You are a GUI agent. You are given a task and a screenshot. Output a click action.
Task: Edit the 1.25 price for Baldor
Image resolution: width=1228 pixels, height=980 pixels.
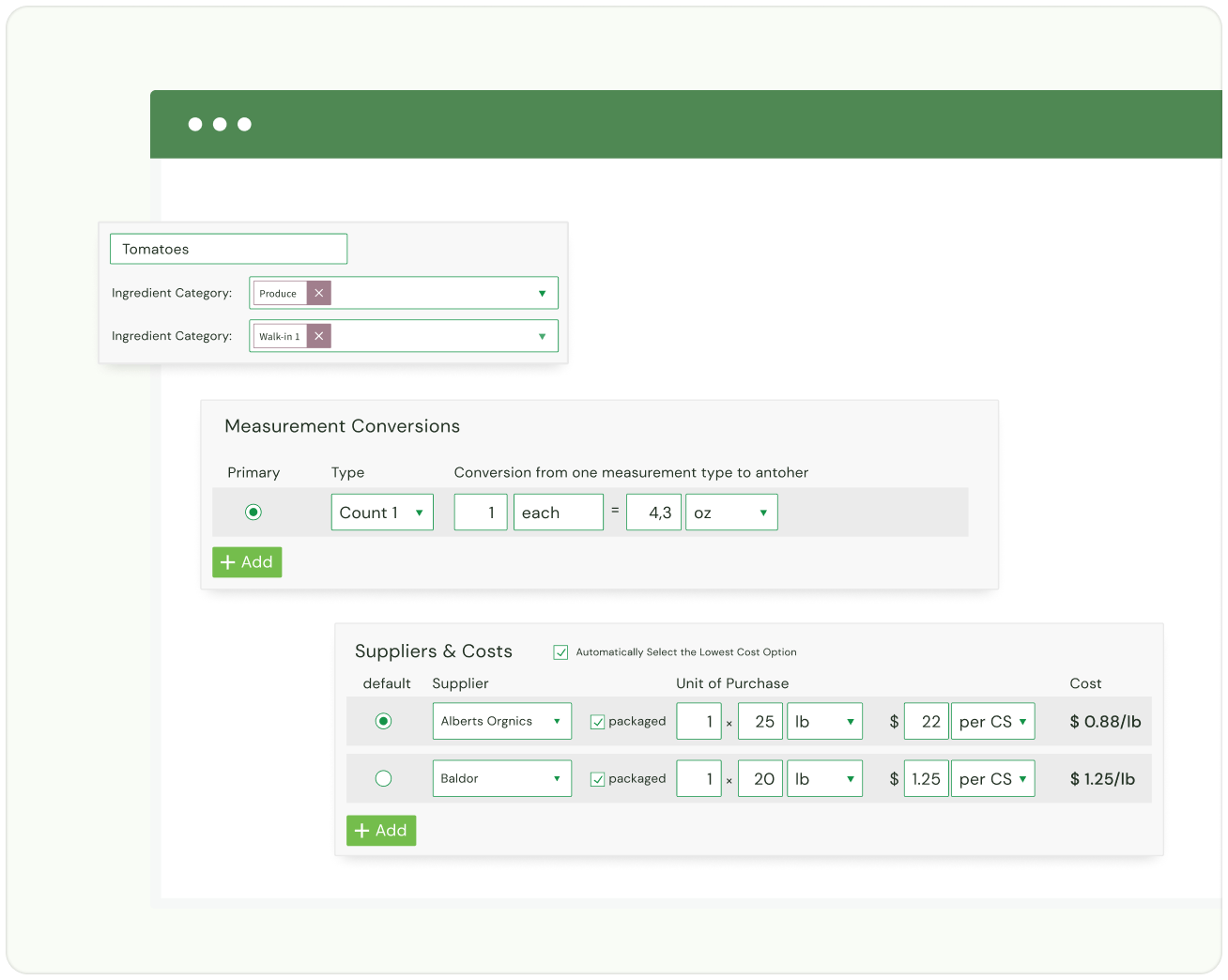click(926, 778)
